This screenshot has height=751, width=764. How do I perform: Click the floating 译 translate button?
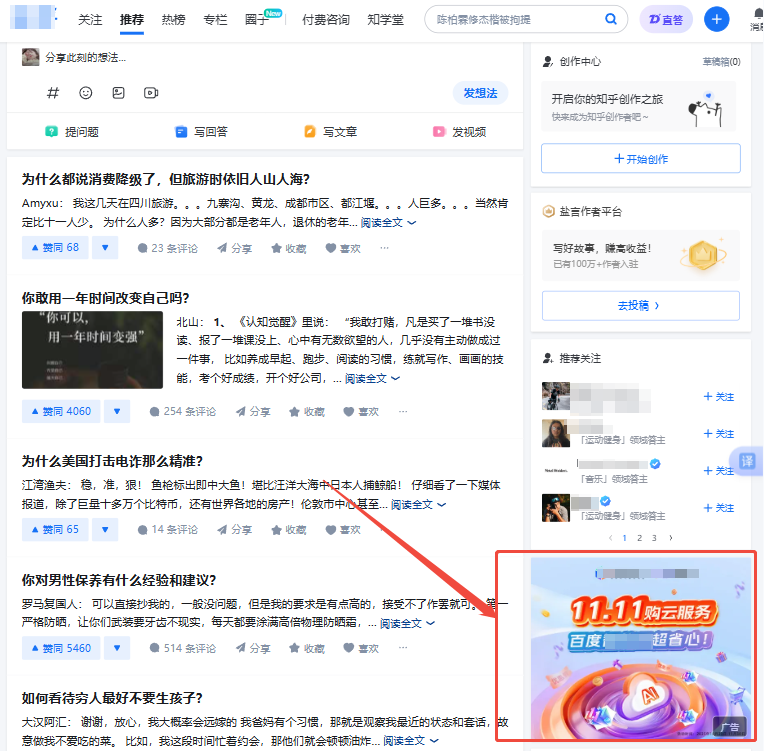click(747, 461)
